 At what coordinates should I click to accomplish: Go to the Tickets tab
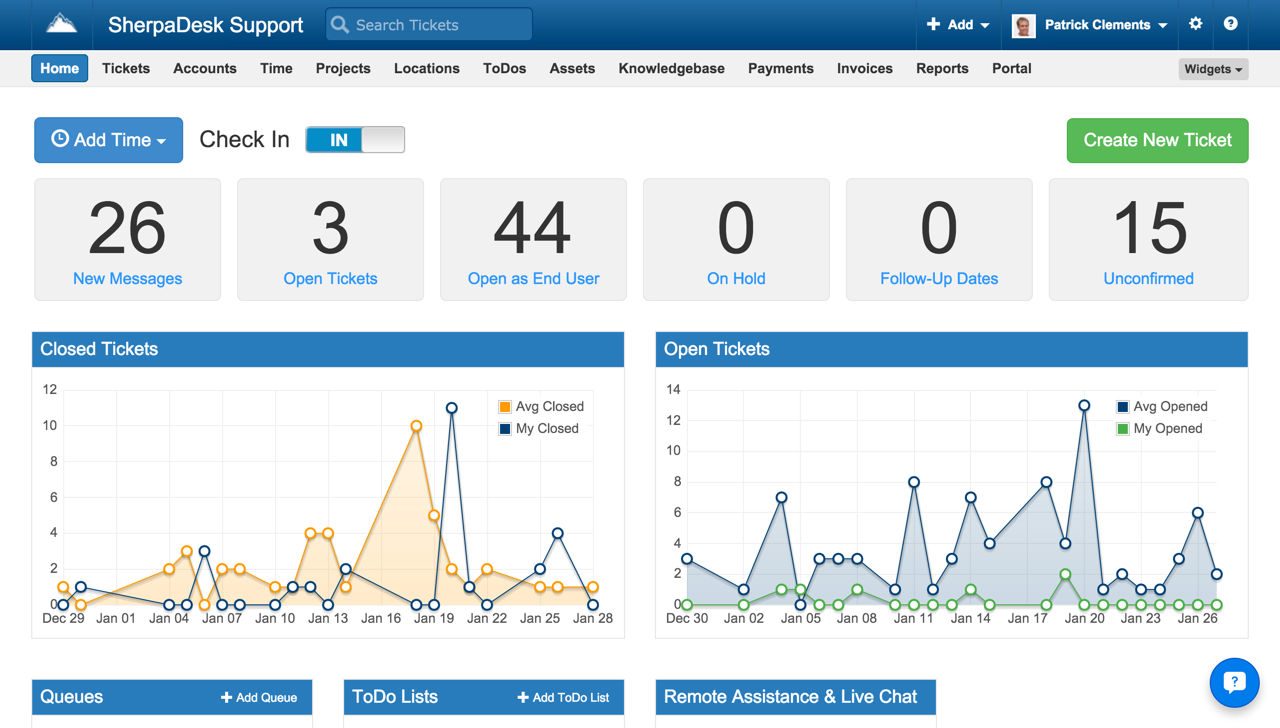tap(126, 68)
